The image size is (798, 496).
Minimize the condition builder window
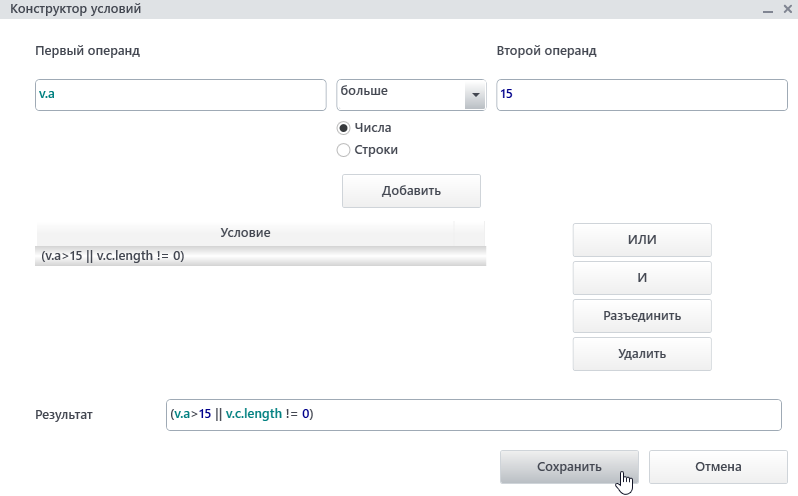click(x=767, y=11)
